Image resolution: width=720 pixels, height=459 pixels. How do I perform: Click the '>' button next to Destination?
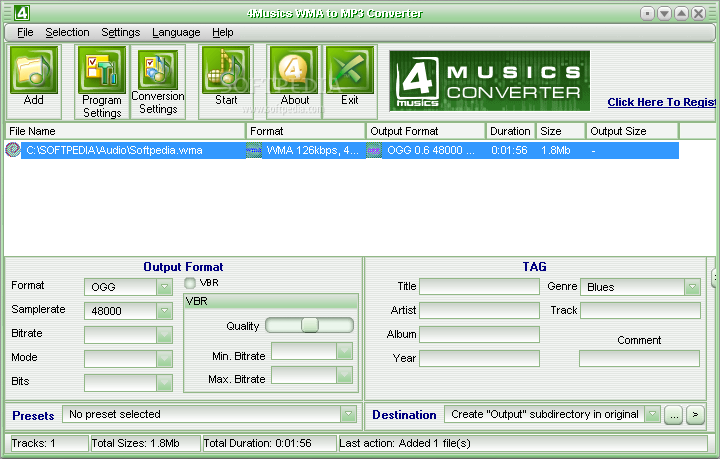pyautogui.click(x=695, y=415)
